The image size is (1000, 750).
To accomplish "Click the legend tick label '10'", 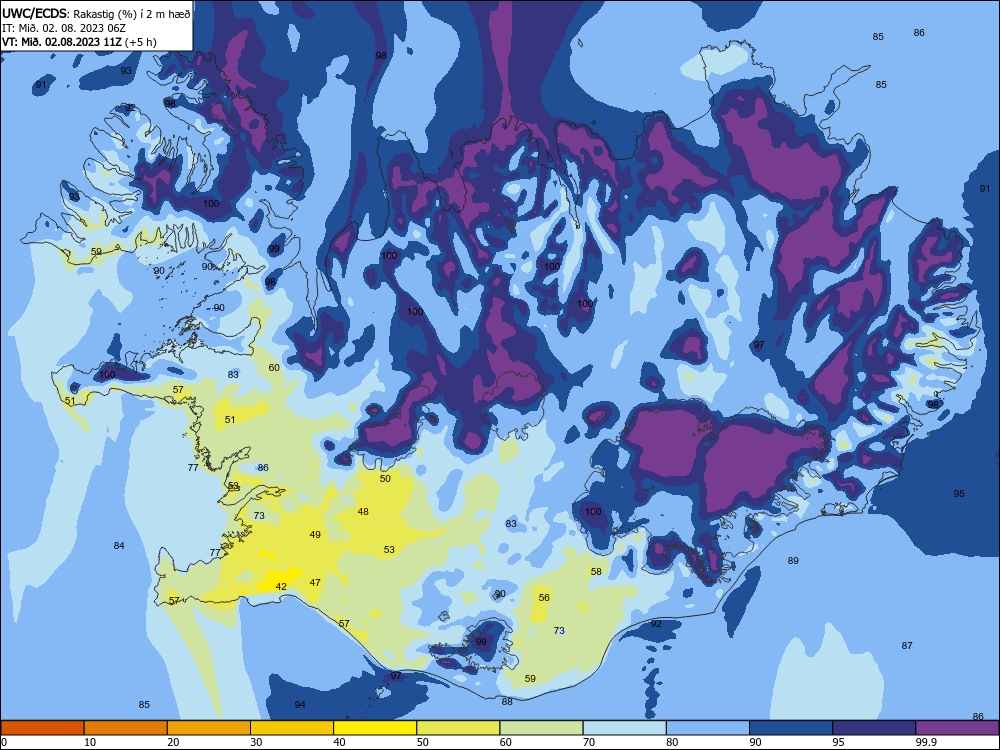I will coord(90,742).
